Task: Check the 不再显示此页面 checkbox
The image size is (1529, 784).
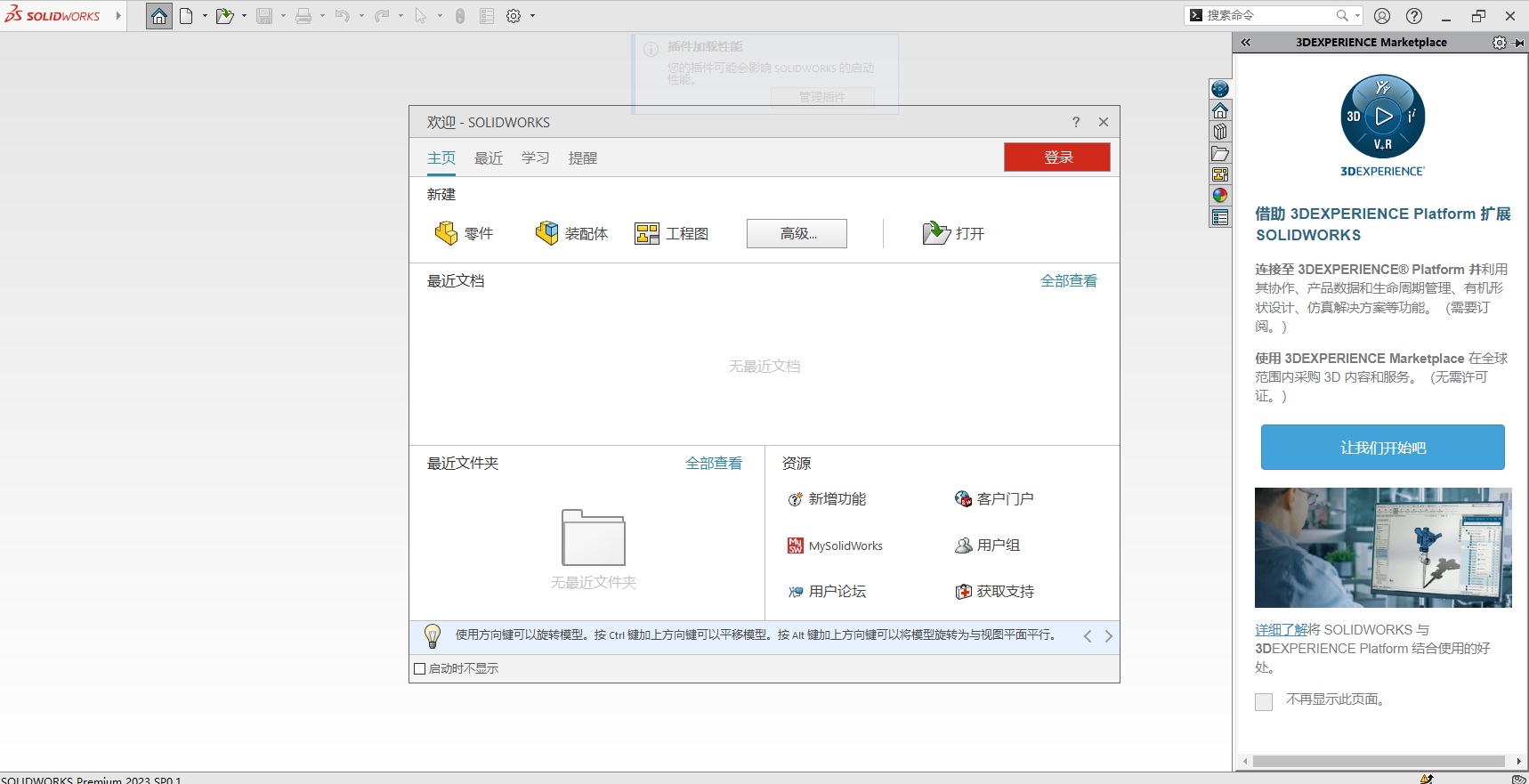Action: tap(1264, 701)
